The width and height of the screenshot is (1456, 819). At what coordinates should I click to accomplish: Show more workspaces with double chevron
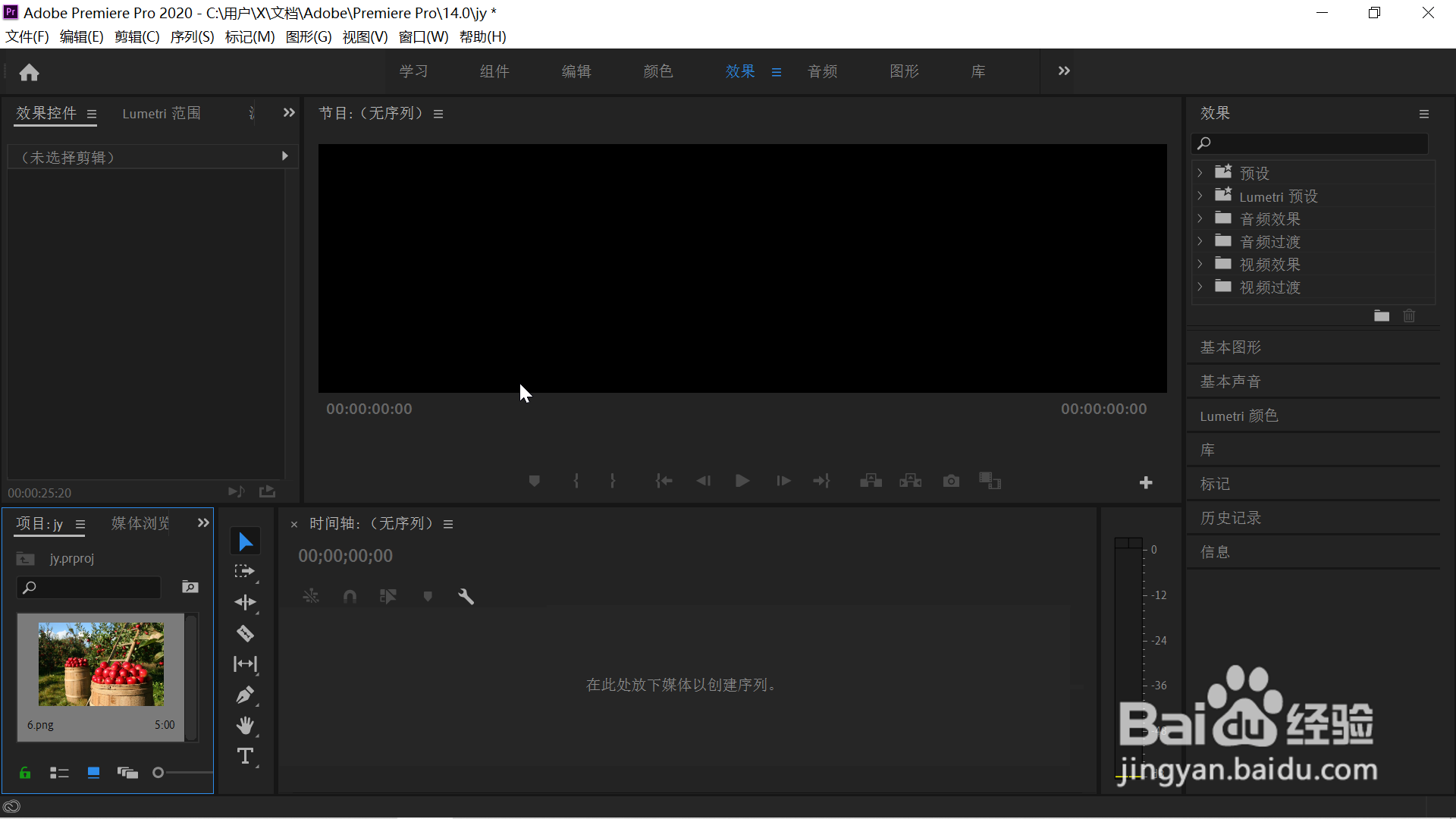point(1064,71)
